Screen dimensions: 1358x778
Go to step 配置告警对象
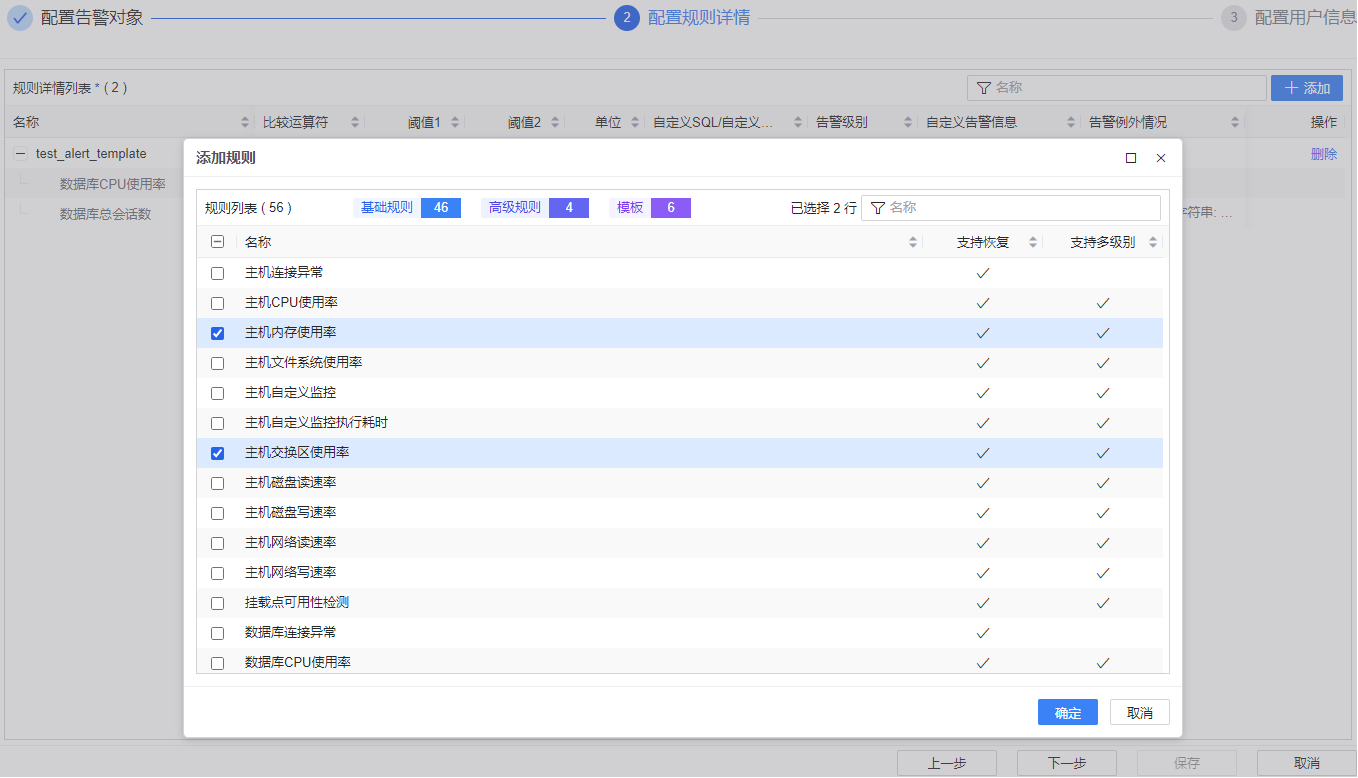point(77,18)
